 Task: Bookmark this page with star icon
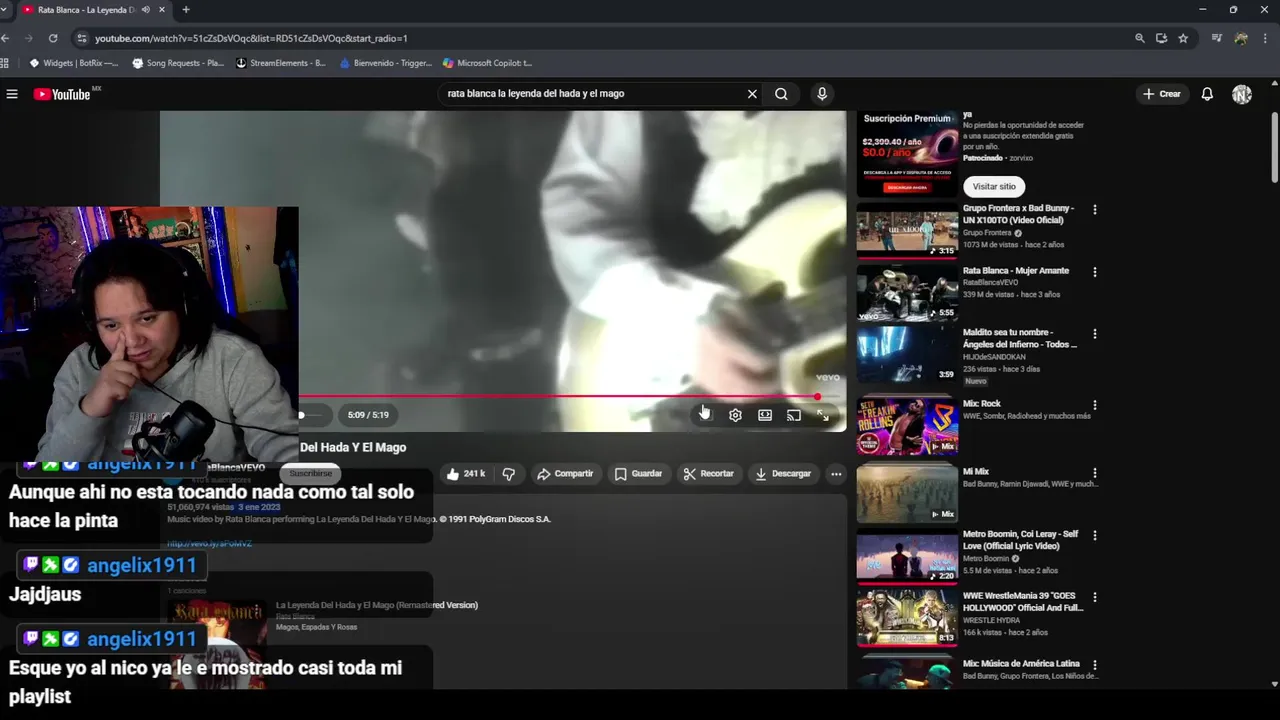pyautogui.click(x=1183, y=38)
